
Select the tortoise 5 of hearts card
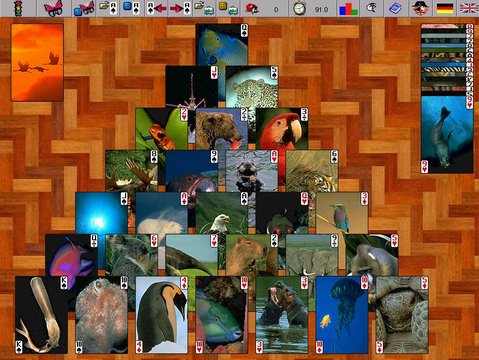pyautogui.click(x=402, y=315)
